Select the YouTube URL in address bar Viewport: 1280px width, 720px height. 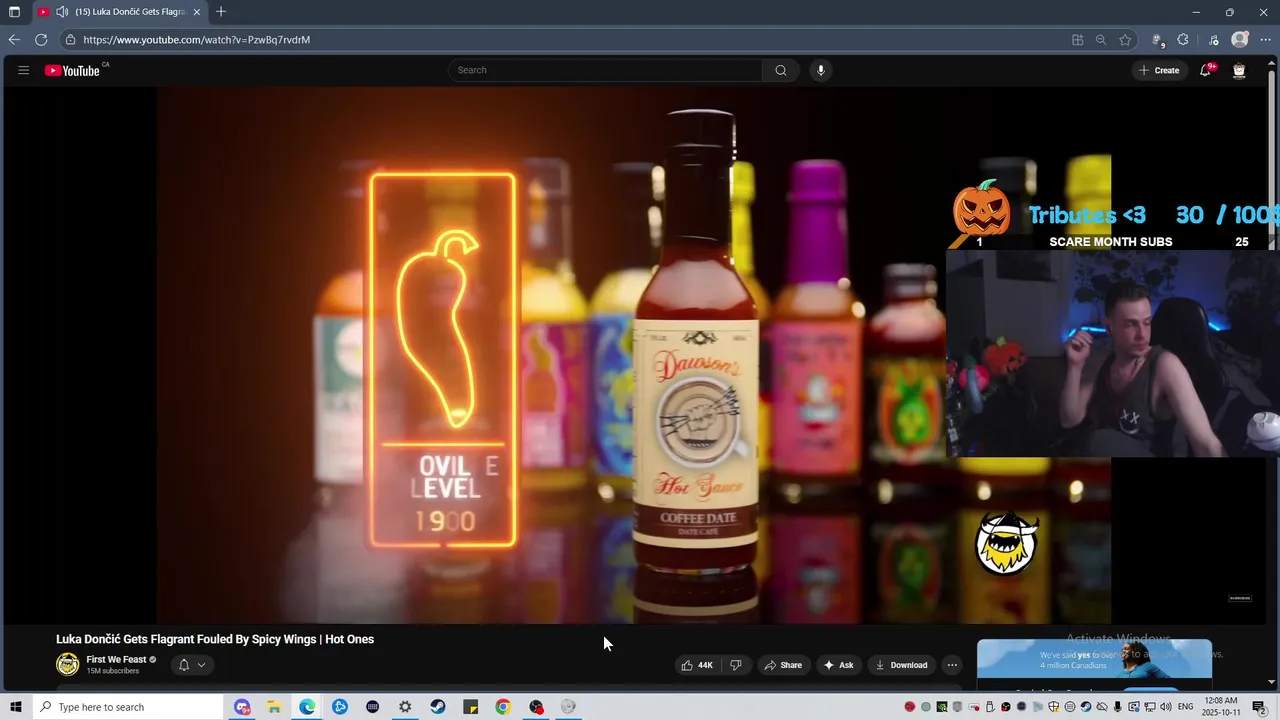point(197,40)
